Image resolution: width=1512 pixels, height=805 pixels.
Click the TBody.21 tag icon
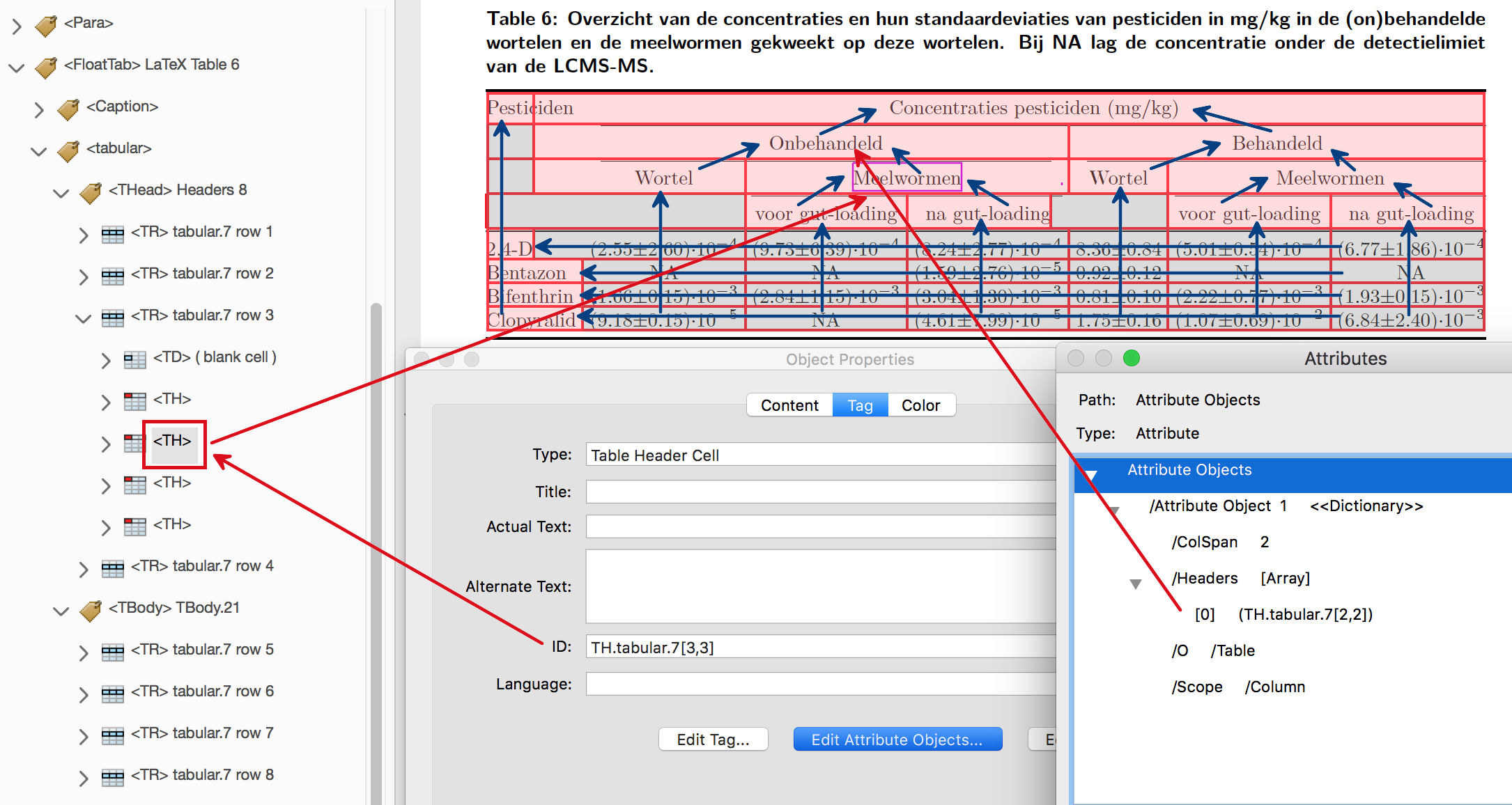91,610
